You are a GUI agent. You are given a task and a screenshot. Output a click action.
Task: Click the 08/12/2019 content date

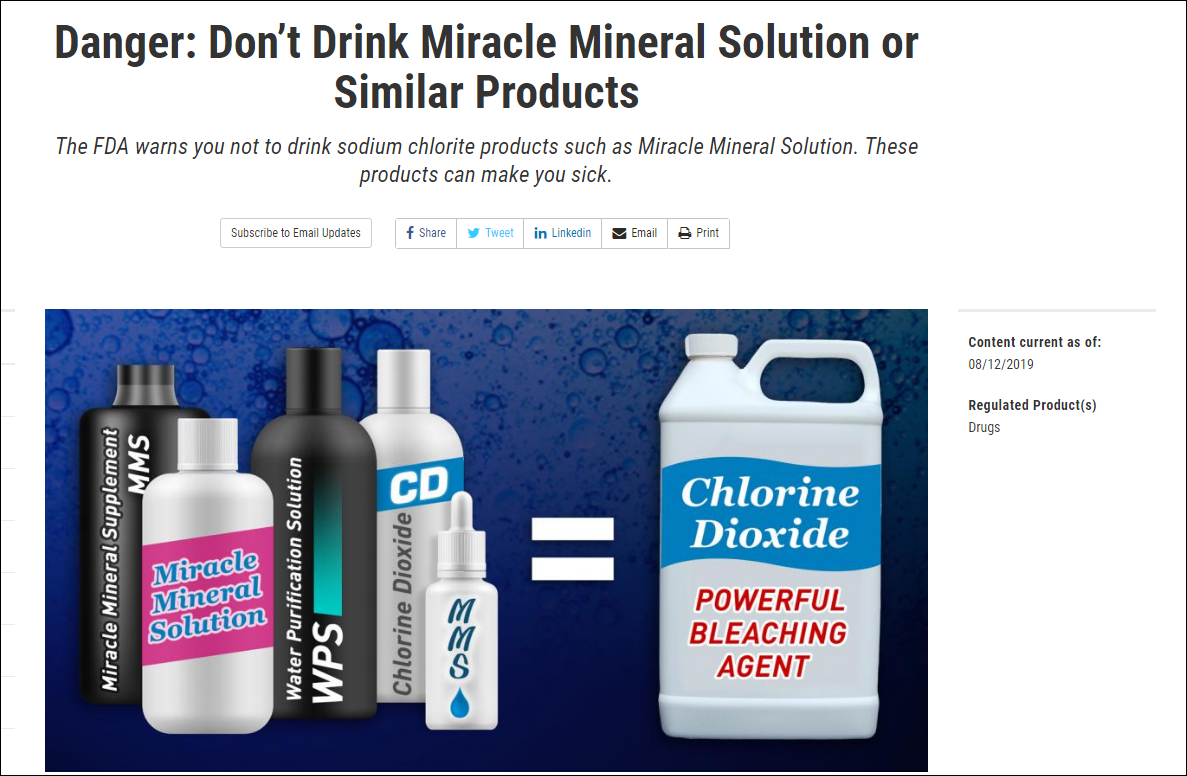[x=1001, y=364]
